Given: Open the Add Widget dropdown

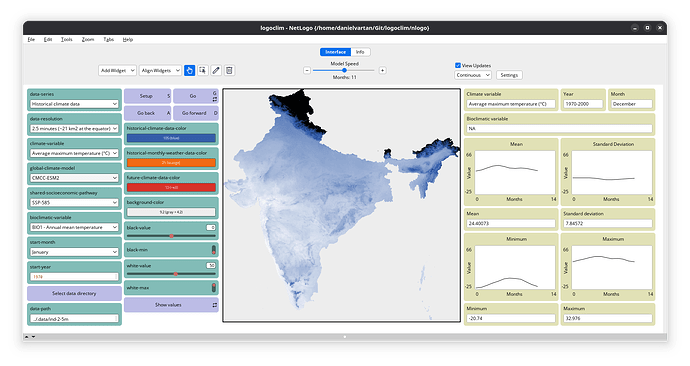Looking at the screenshot, I should pyautogui.click(x=117, y=70).
